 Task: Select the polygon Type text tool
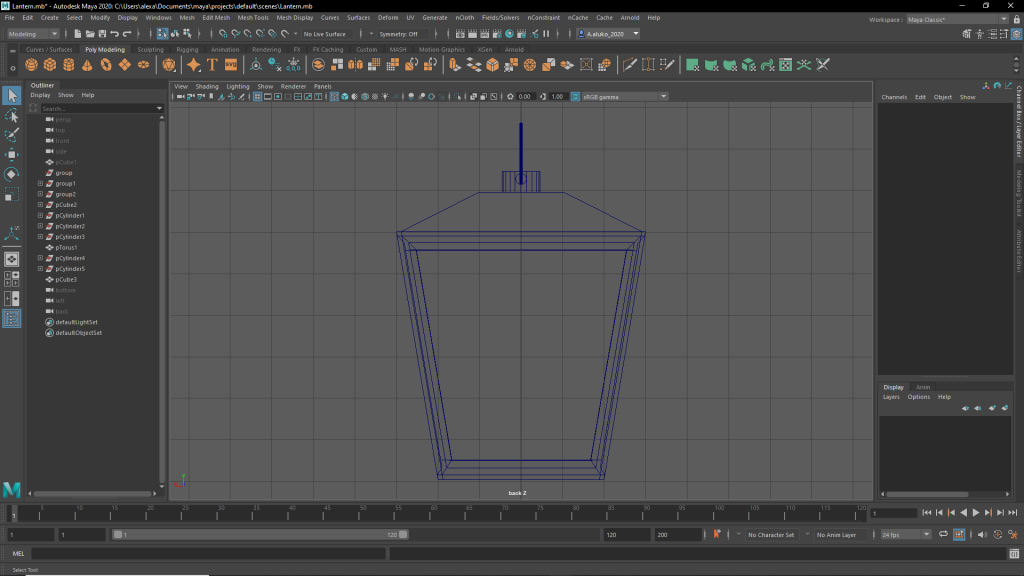tap(212, 65)
